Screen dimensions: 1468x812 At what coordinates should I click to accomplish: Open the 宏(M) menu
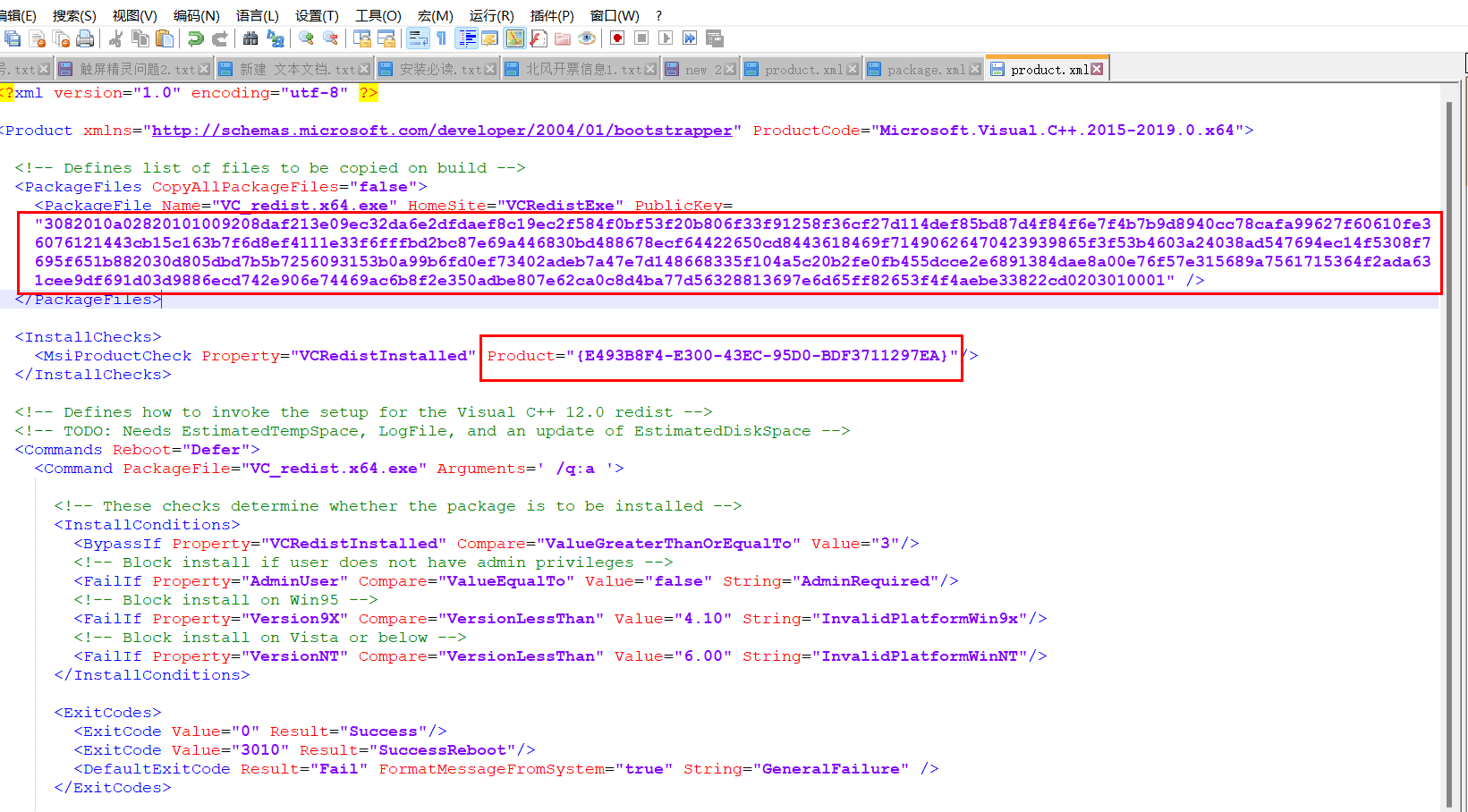coord(435,15)
